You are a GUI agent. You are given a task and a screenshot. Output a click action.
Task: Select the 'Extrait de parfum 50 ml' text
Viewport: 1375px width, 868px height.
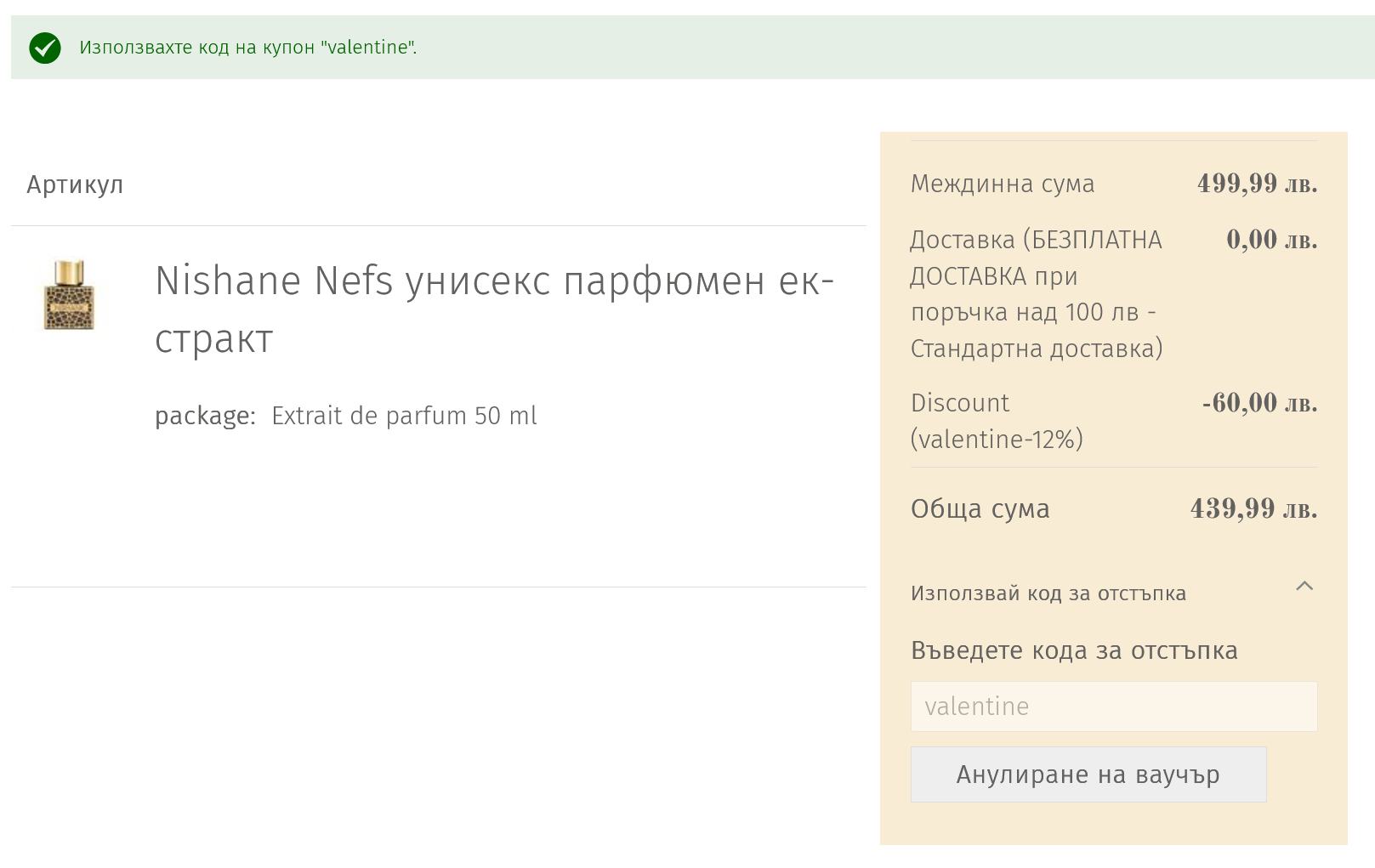pos(404,416)
